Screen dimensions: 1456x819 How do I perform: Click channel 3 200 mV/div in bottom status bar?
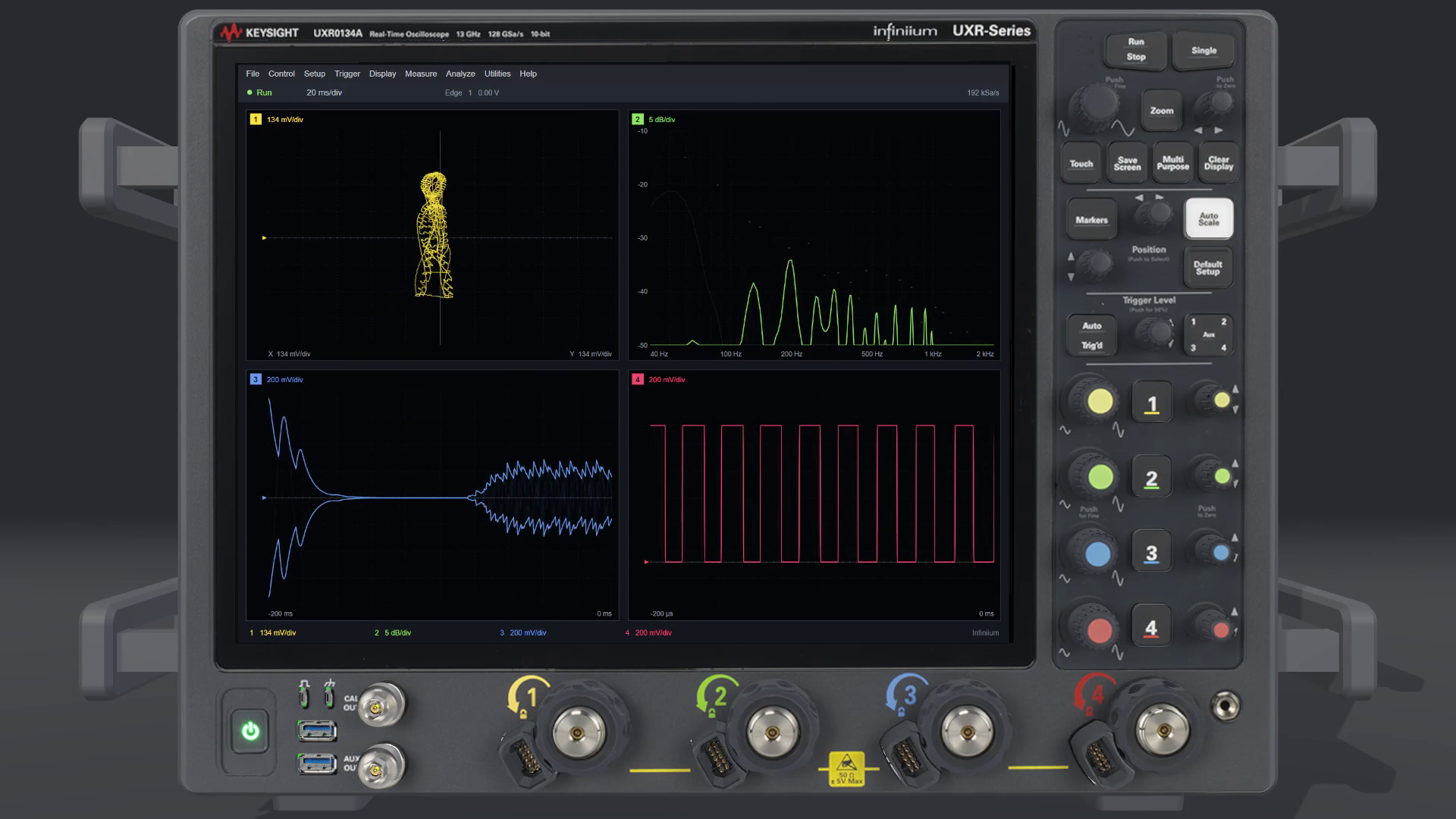(523, 632)
